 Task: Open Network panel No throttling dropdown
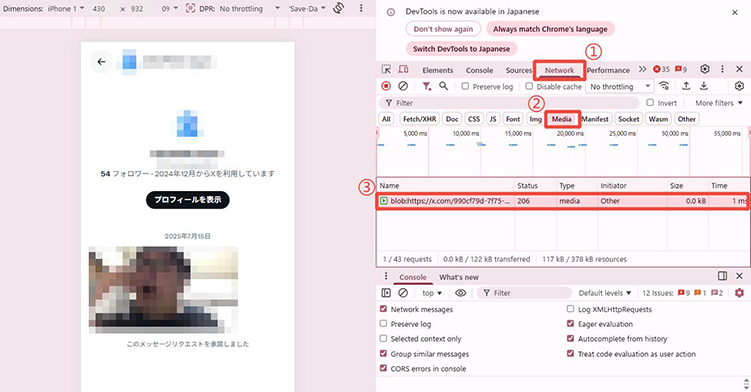[620, 86]
